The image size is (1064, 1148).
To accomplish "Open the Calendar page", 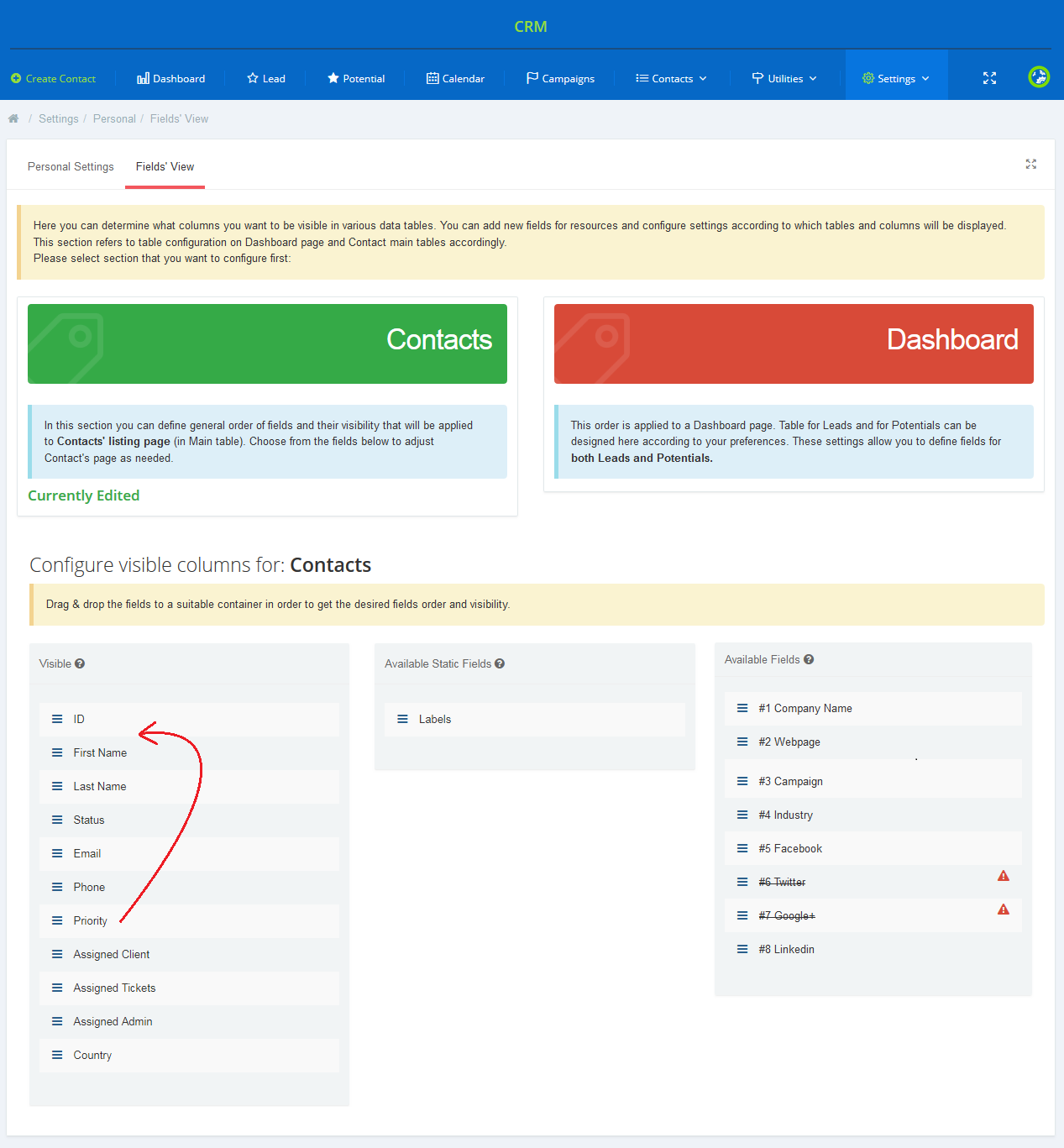I will pyautogui.click(x=455, y=78).
